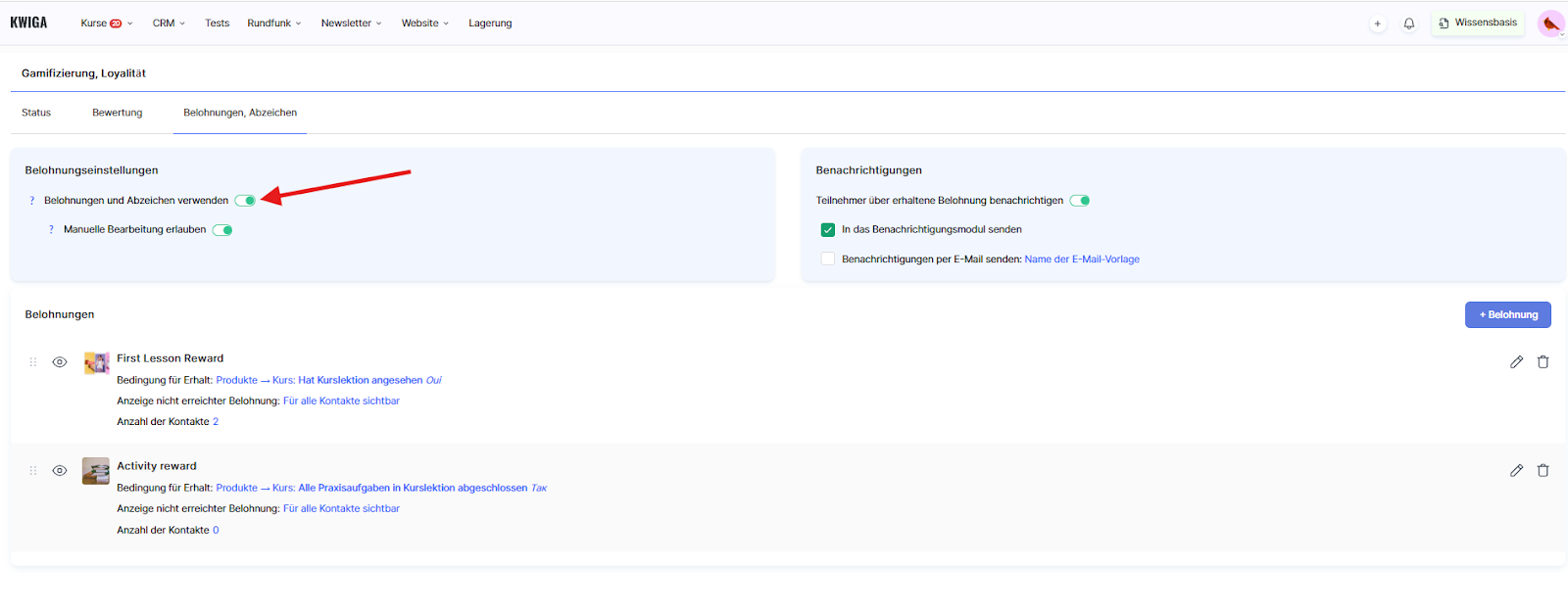The width and height of the screenshot is (1568, 613).
Task: Open the notifications bell
Action: [1409, 24]
